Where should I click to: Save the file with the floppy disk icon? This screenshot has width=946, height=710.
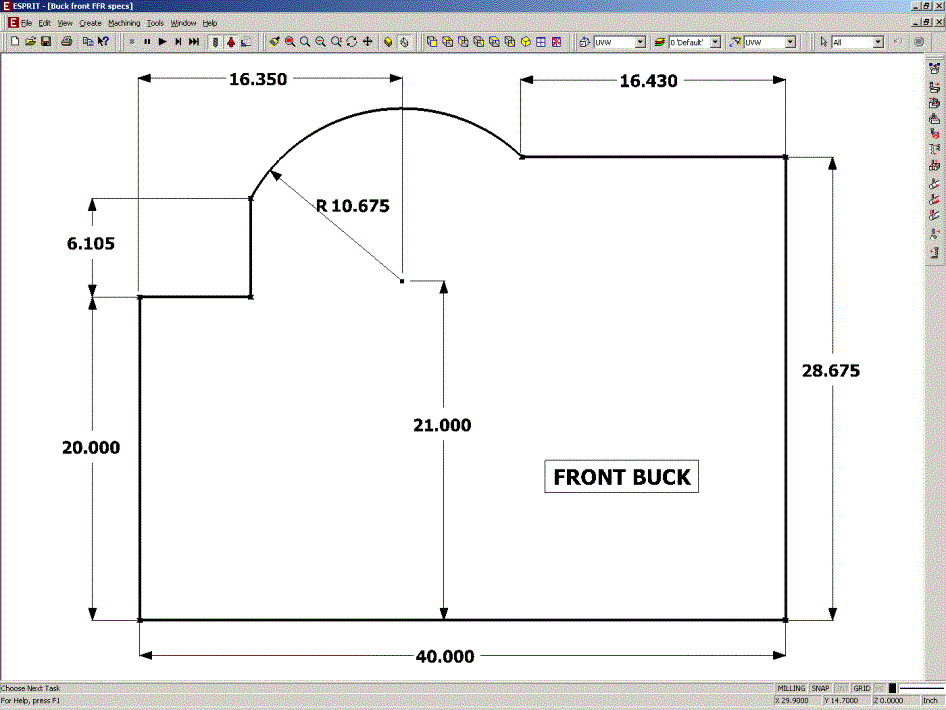[x=46, y=42]
